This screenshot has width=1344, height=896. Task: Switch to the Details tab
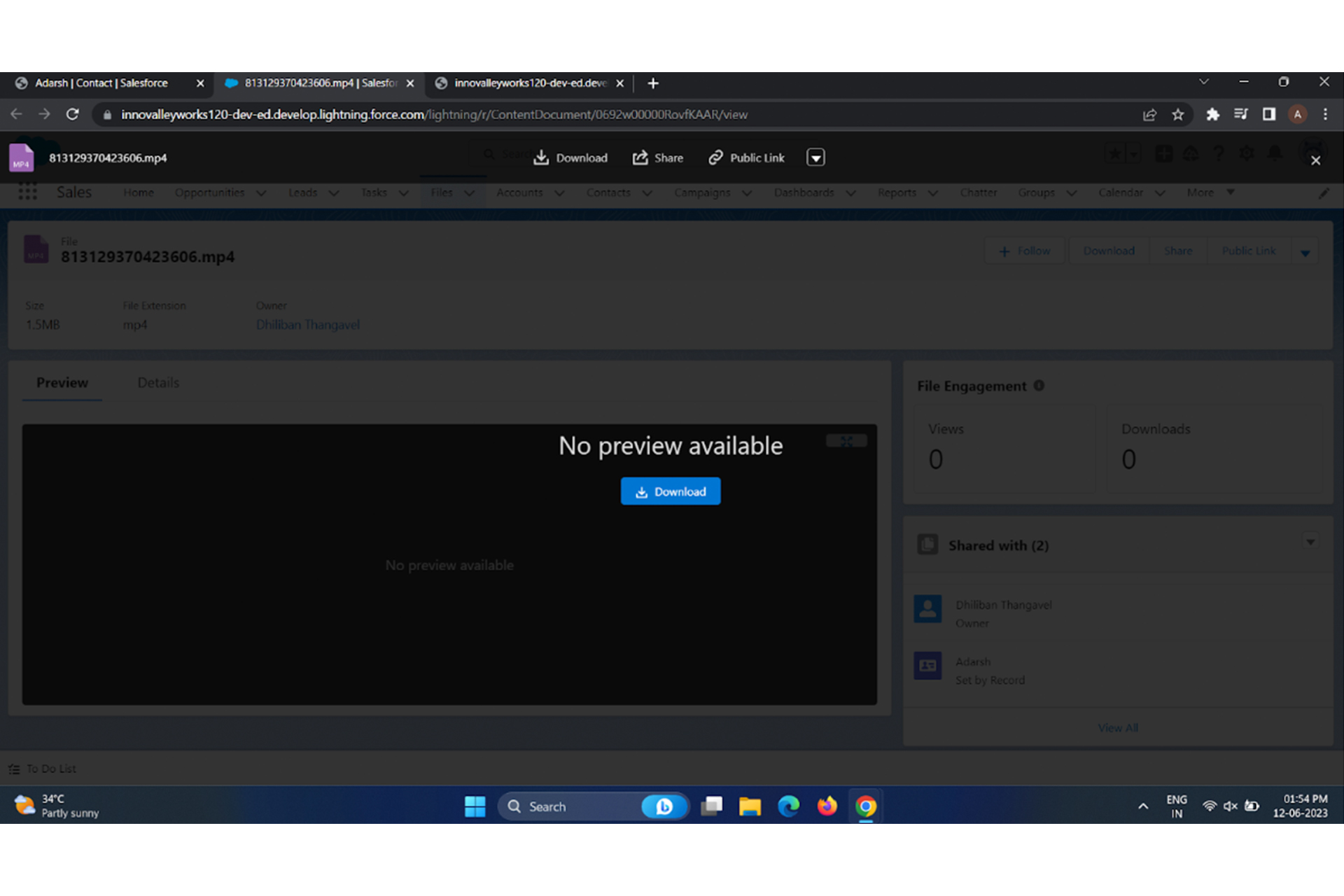pos(158,383)
